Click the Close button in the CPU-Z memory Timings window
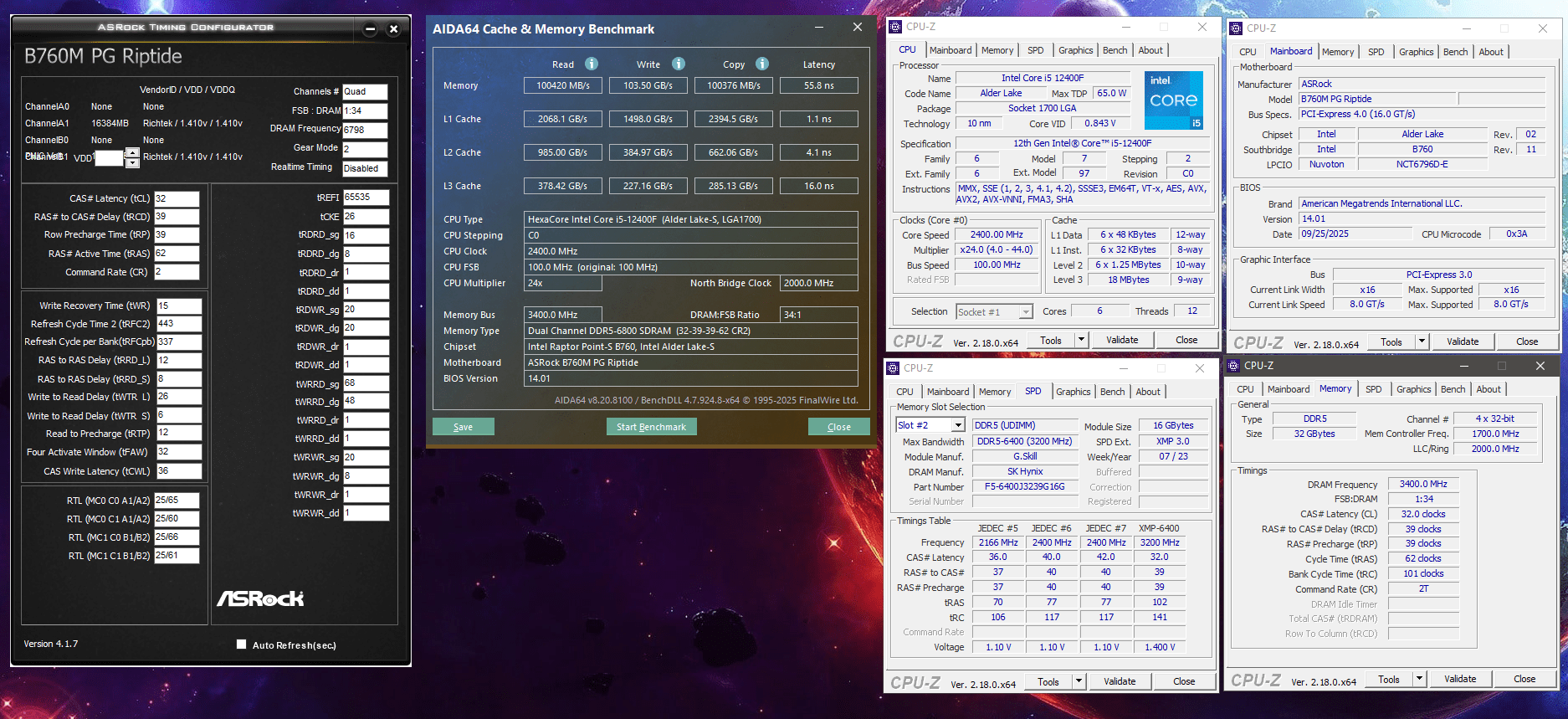The height and width of the screenshot is (719, 1568). pyautogui.click(x=1524, y=679)
